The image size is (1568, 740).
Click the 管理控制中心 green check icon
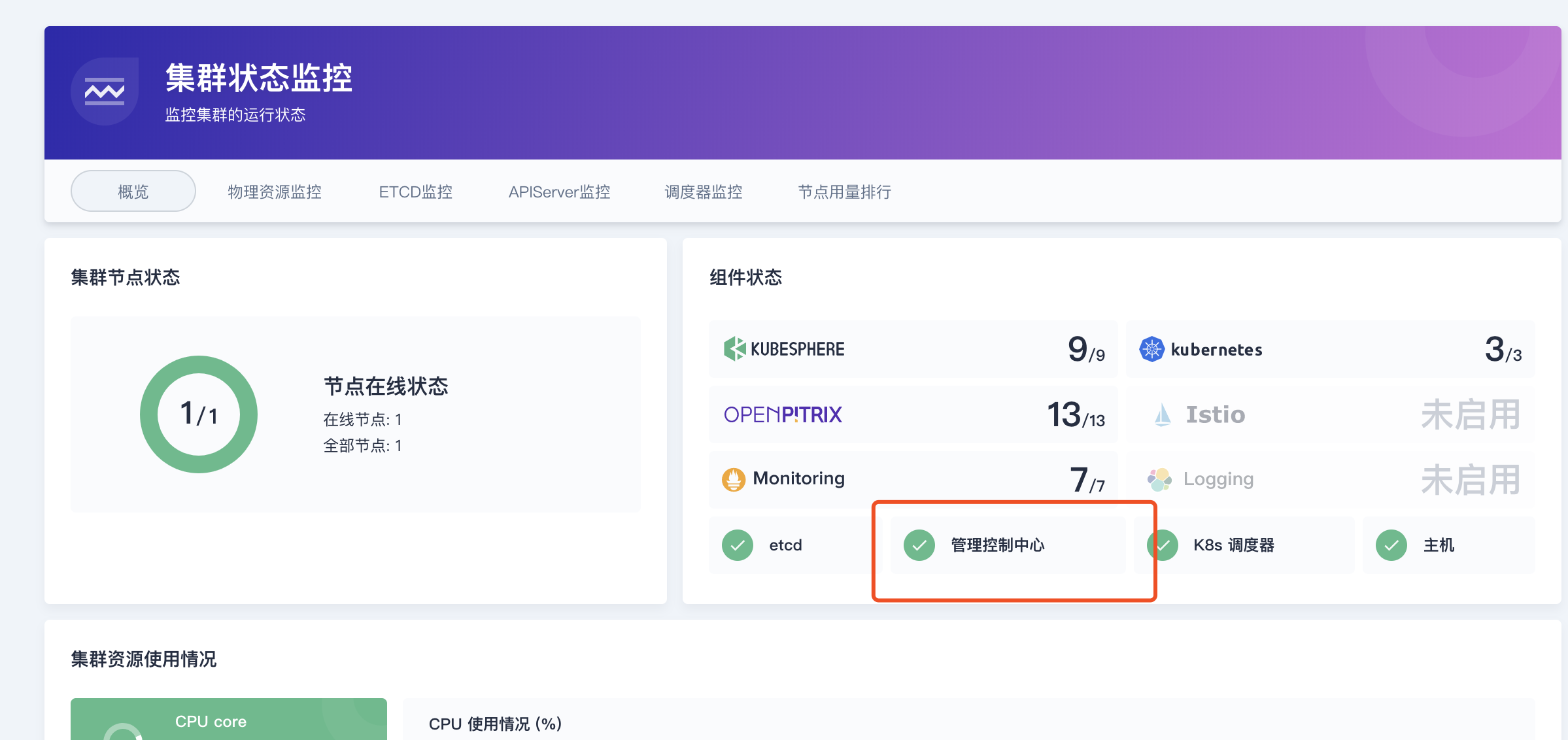coord(919,545)
